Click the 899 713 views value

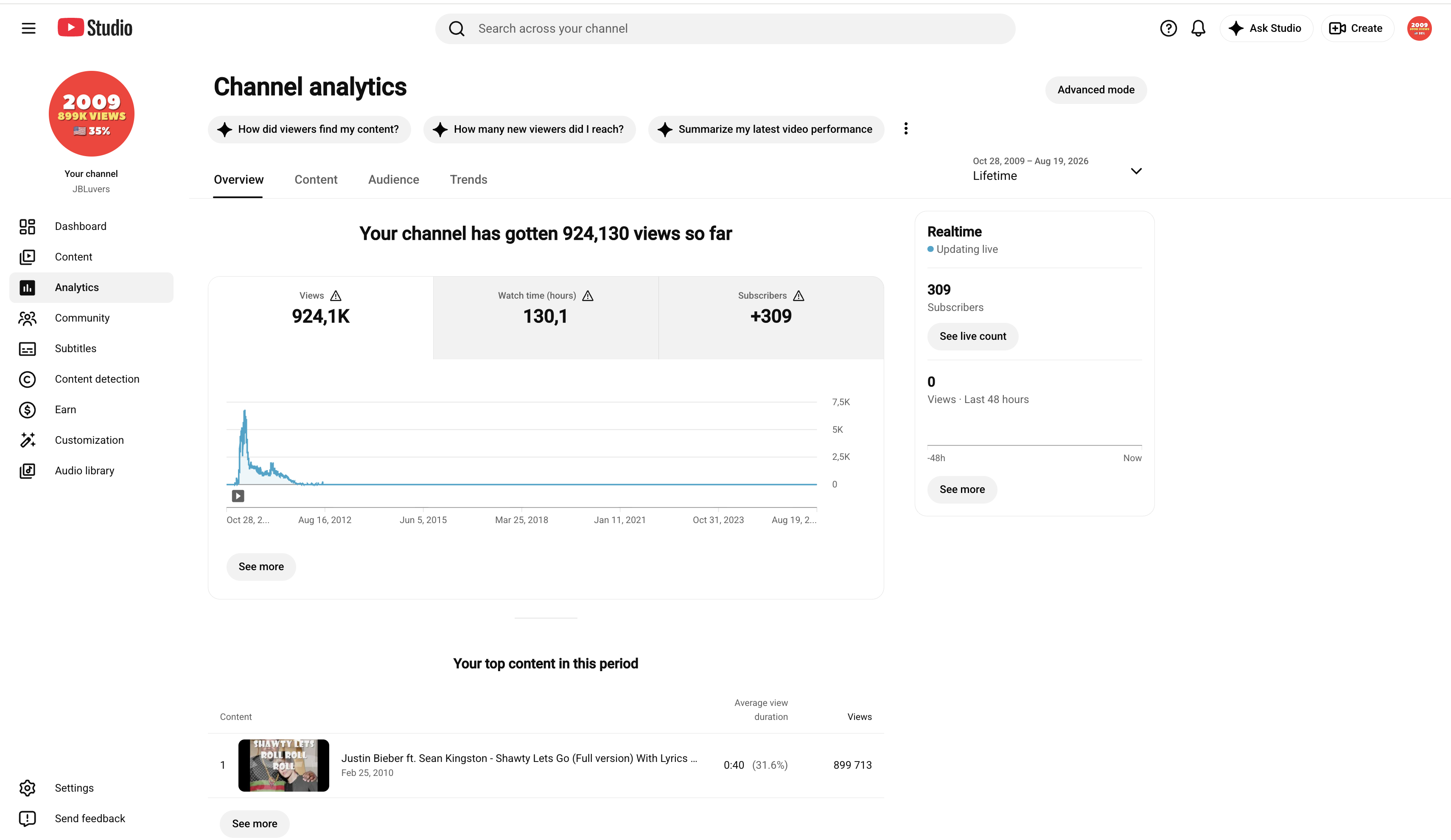point(852,765)
